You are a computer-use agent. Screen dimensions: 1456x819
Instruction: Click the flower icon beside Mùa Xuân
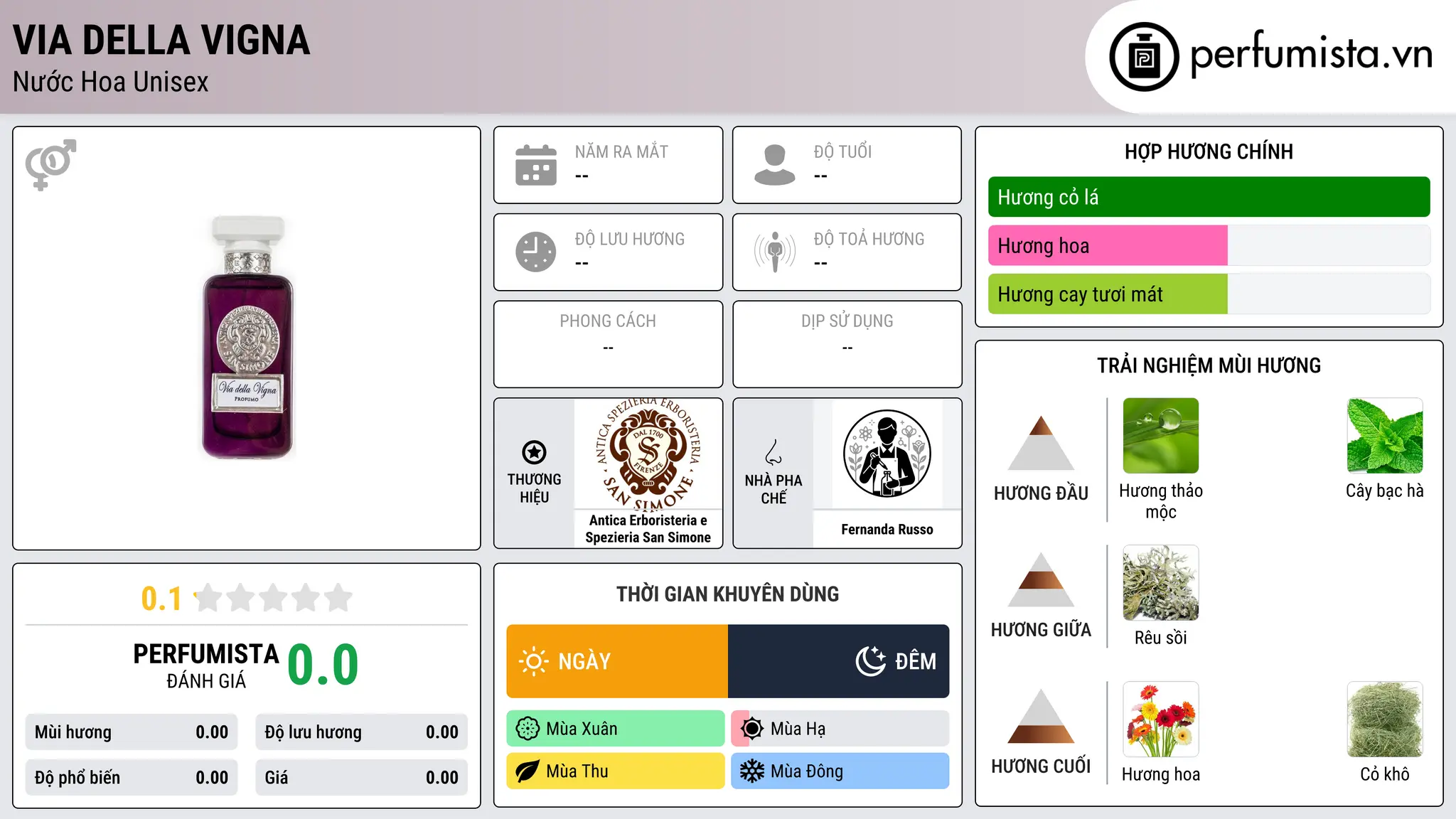(x=528, y=729)
